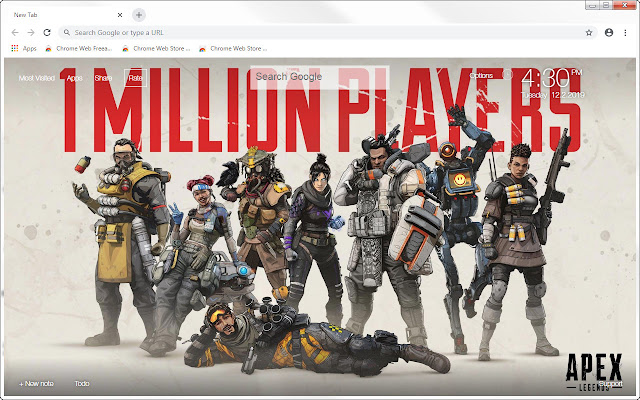Add a note with + New note
Screen dimensions: 640x400
pos(36,384)
